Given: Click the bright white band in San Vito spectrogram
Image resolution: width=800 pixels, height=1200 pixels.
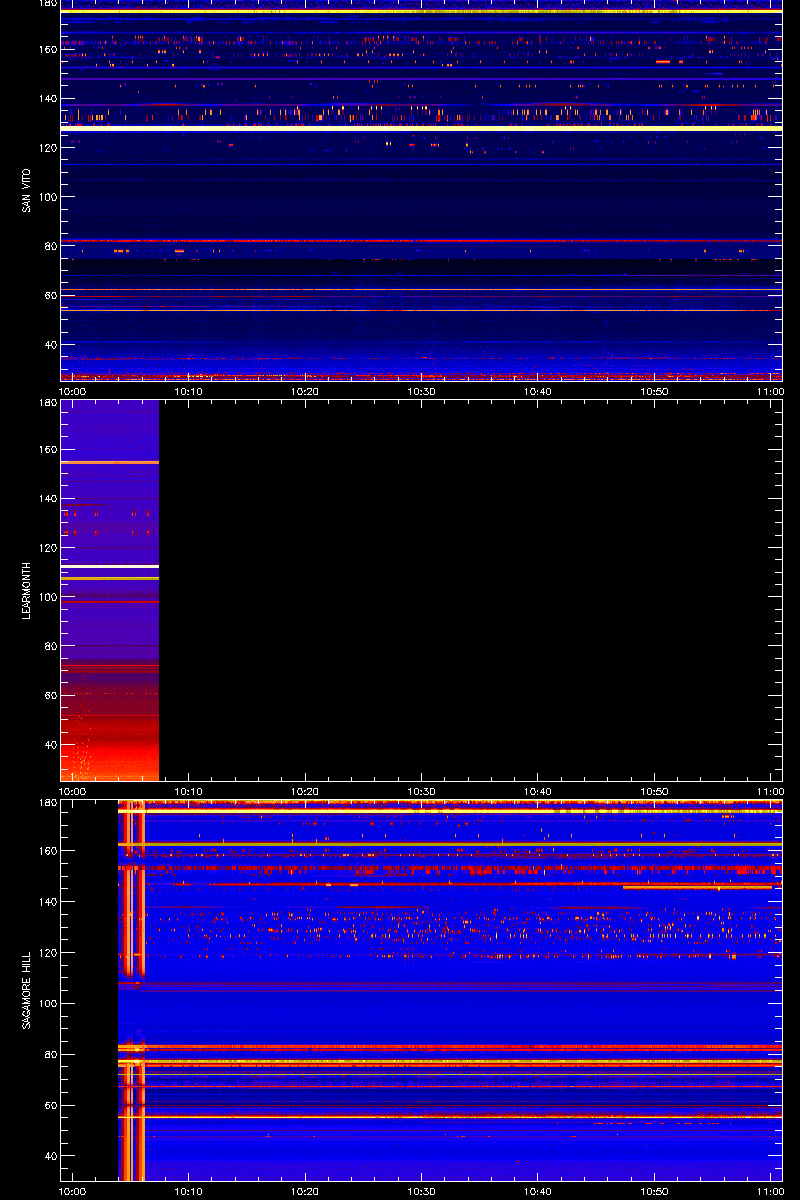Looking at the screenshot, I should coord(421,129).
